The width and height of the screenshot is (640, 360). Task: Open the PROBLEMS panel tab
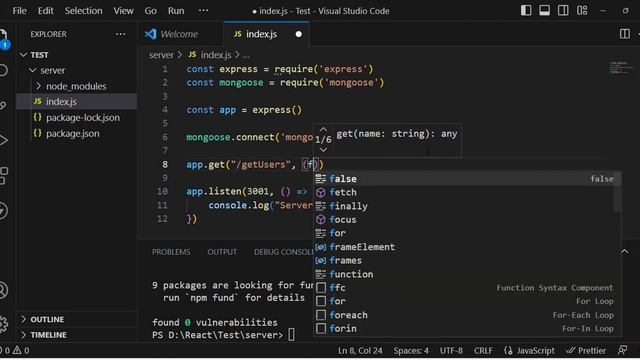tap(171, 252)
